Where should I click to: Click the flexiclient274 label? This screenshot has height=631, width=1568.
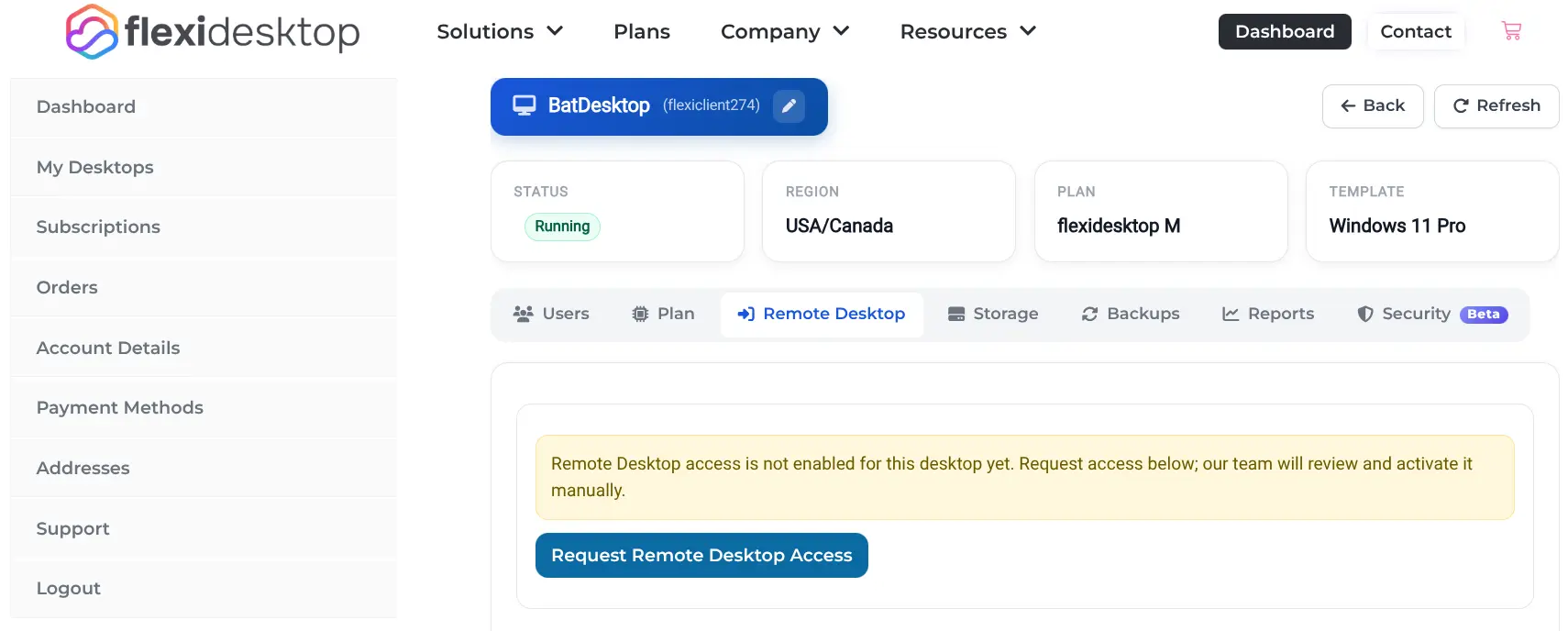712,105
